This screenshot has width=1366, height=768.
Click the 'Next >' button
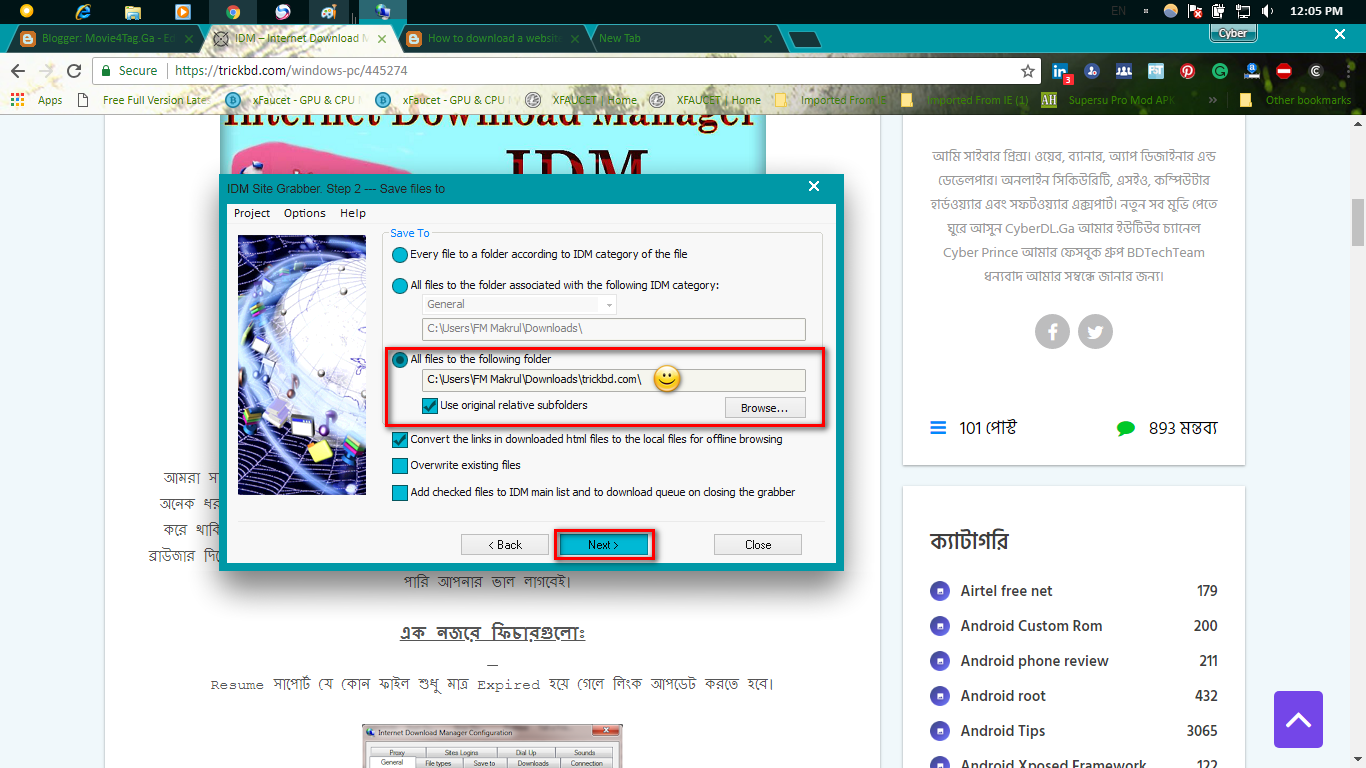point(604,545)
